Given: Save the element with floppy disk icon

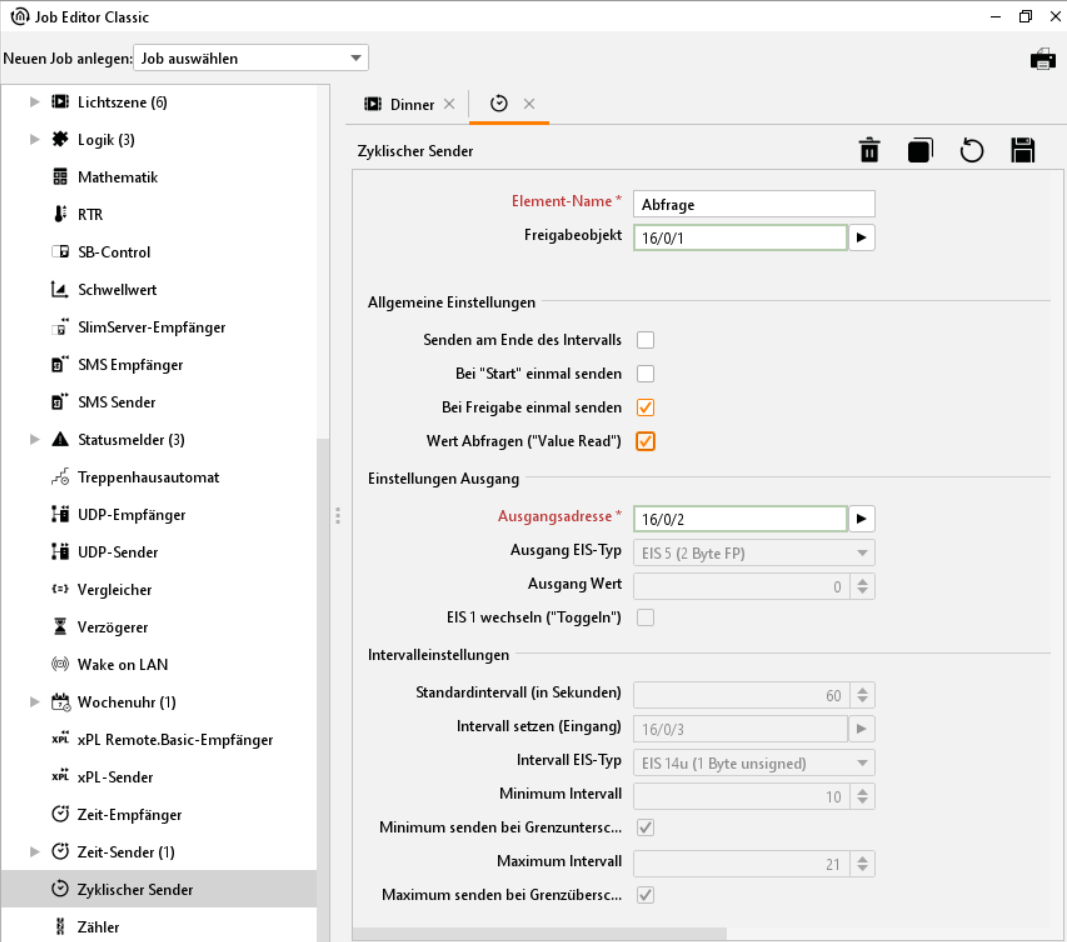Looking at the screenshot, I should pyautogui.click(x=1022, y=151).
